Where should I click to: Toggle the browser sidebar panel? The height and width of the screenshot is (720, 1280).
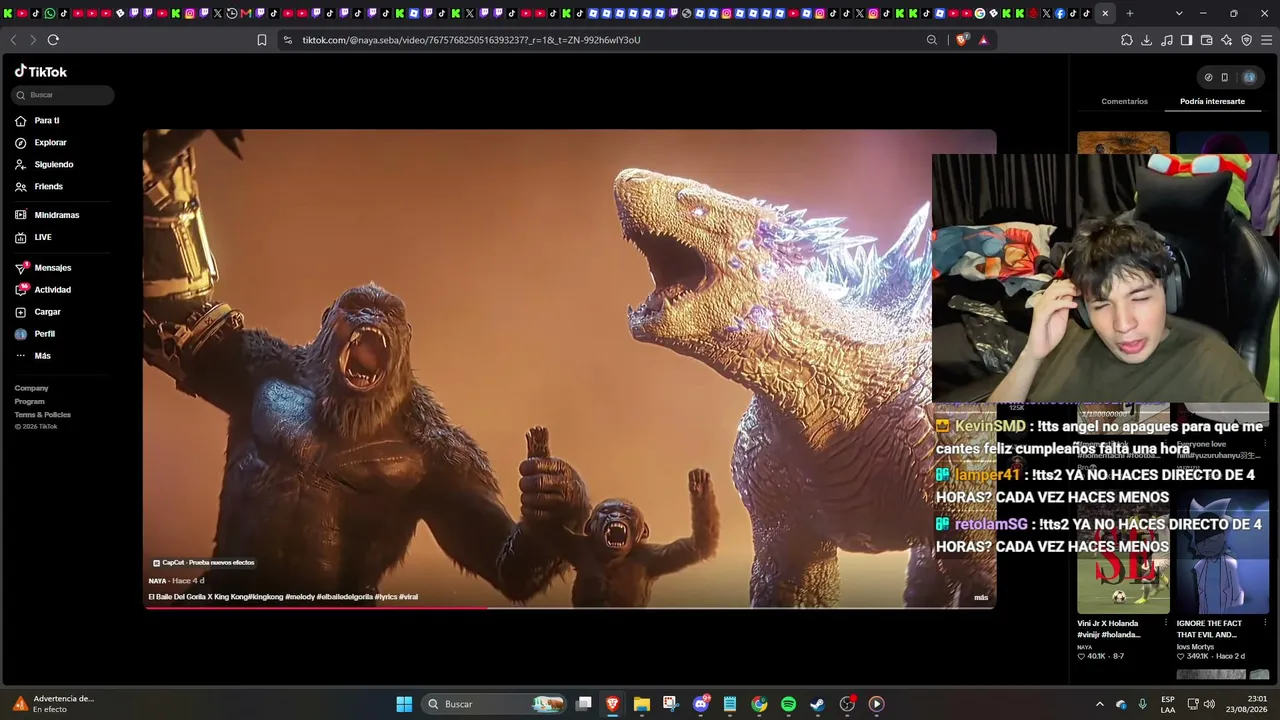1187,40
